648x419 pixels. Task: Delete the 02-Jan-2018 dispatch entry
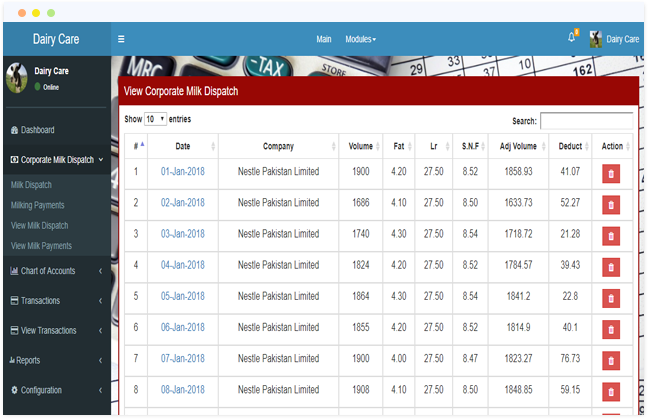[611, 205]
